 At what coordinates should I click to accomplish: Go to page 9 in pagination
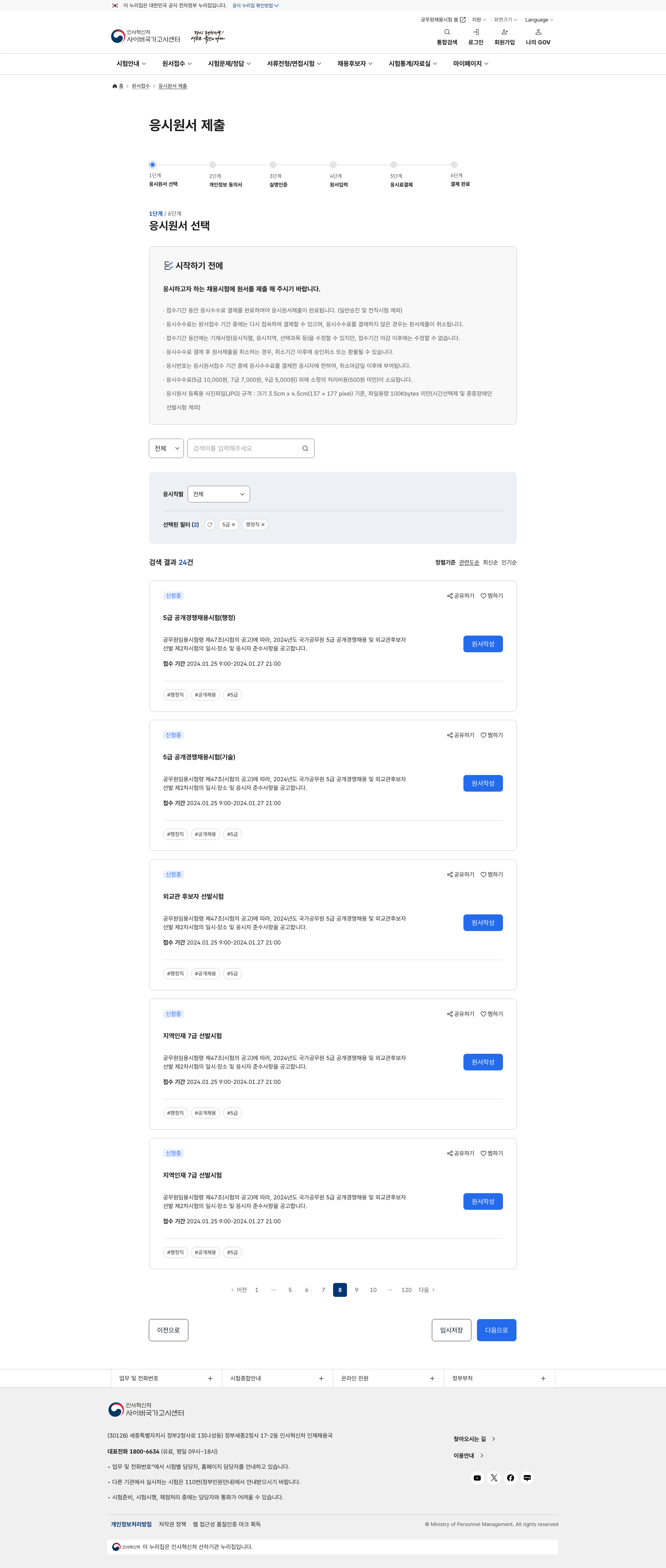point(357,1290)
